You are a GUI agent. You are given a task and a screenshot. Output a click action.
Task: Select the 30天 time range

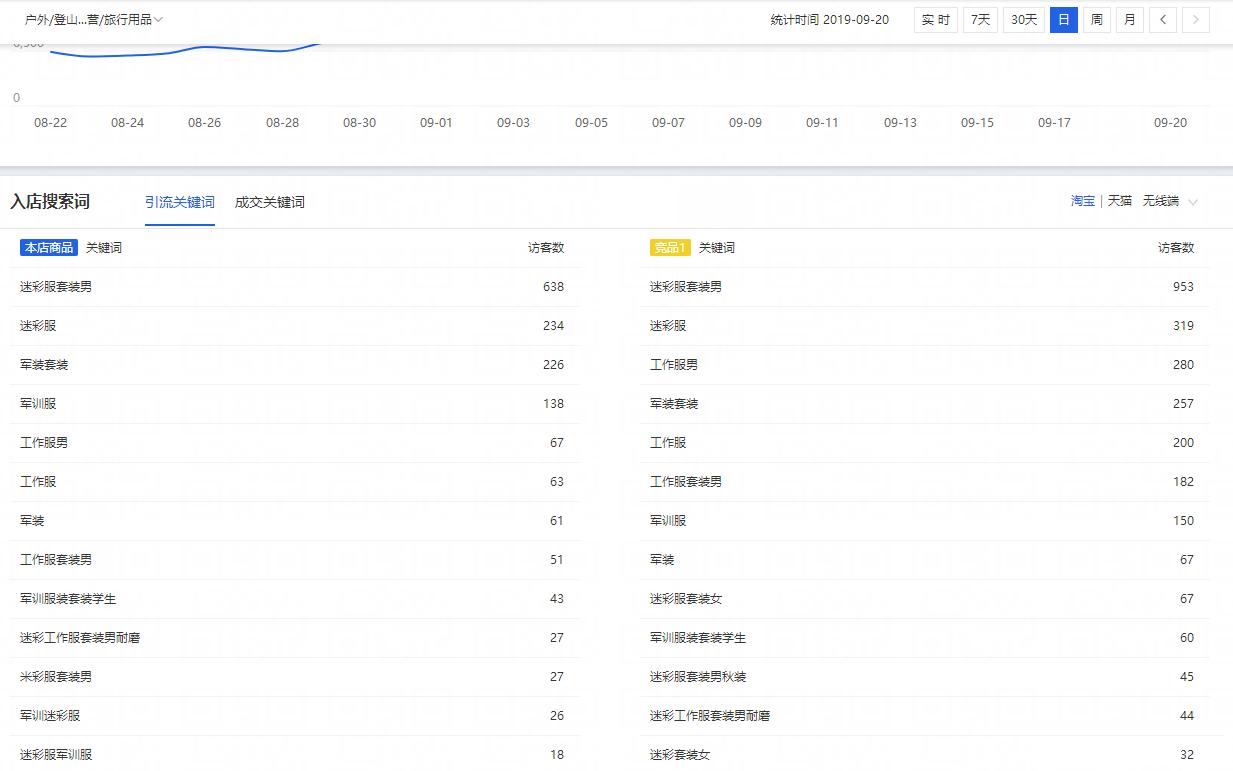click(1023, 19)
